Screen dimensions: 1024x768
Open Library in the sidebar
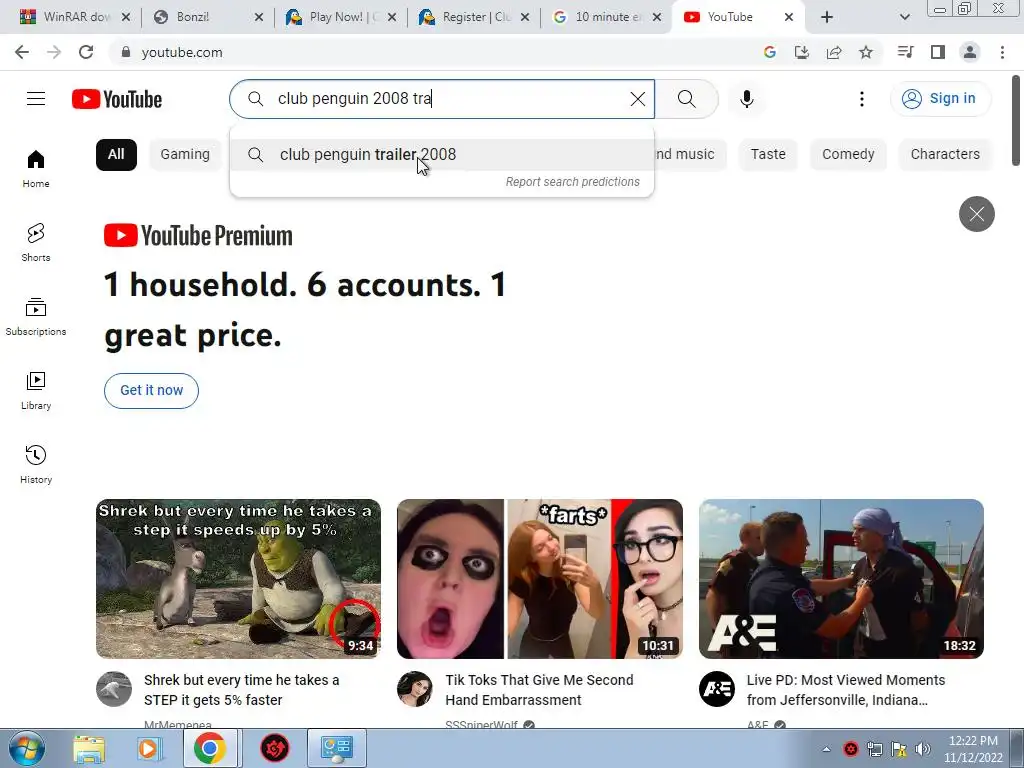(x=36, y=391)
